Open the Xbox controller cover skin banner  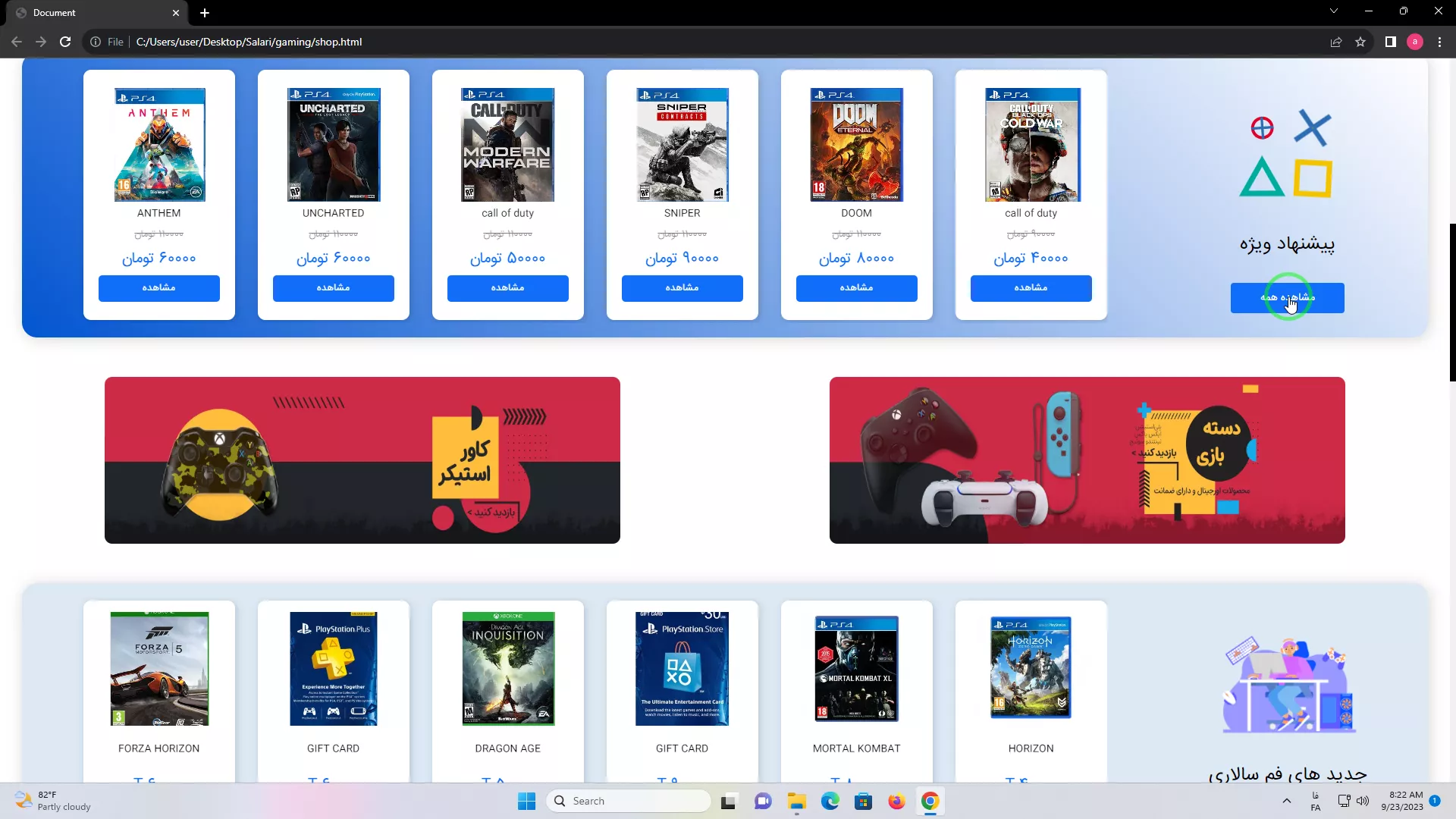pyautogui.click(x=362, y=460)
